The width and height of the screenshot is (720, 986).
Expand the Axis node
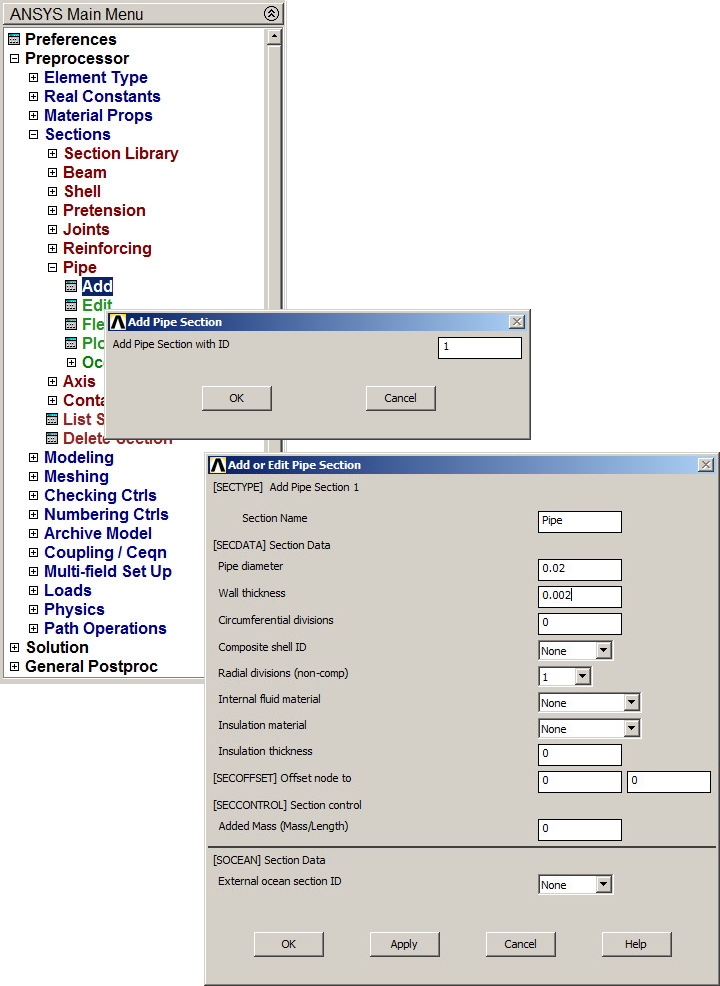pos(53,381)
